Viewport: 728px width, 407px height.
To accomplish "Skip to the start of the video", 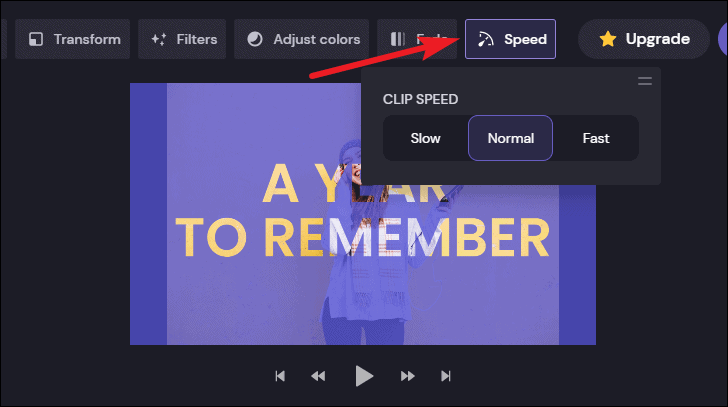I will pyautogui.click(x=280, y=376).
